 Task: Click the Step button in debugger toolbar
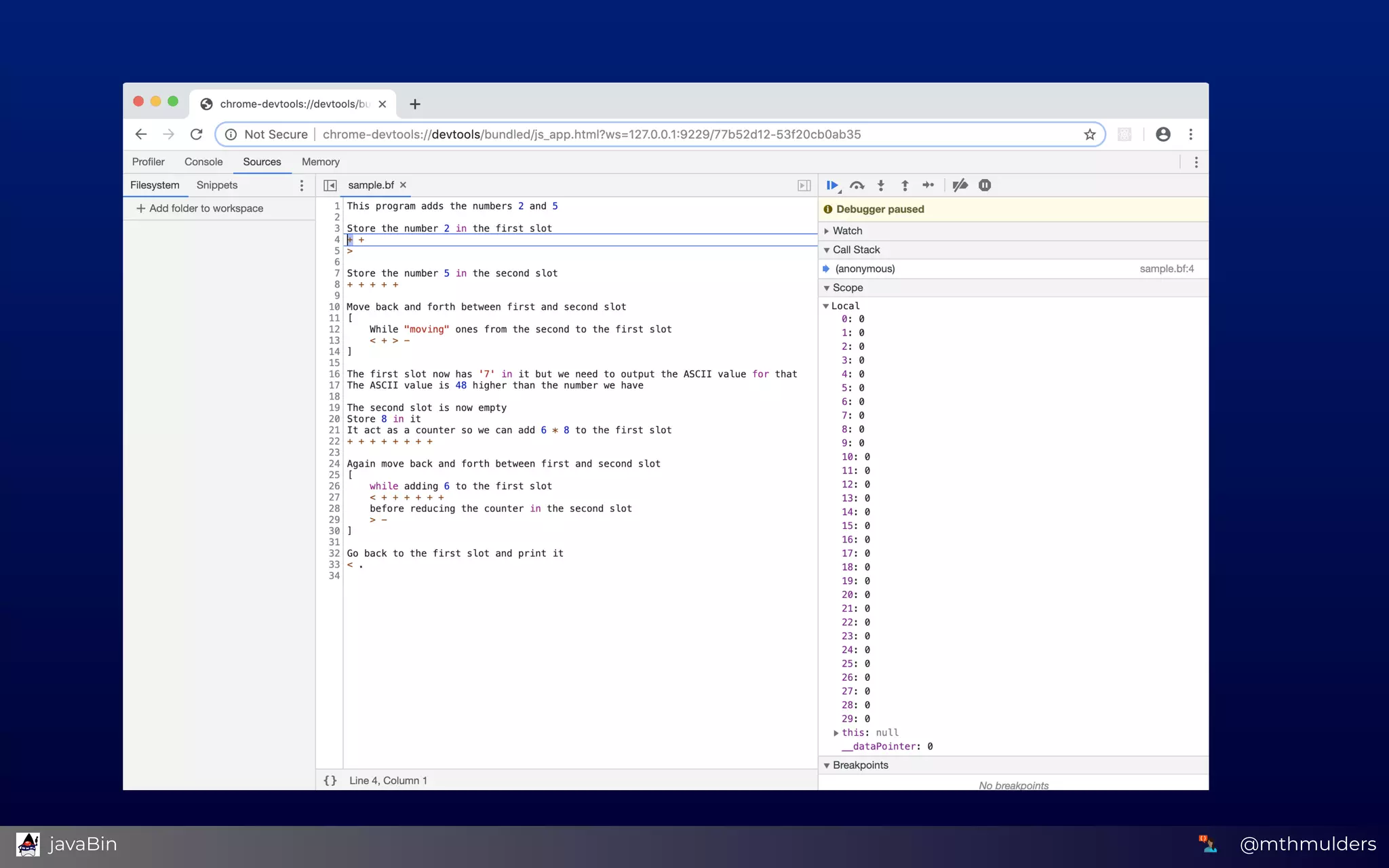click(928, 185)
